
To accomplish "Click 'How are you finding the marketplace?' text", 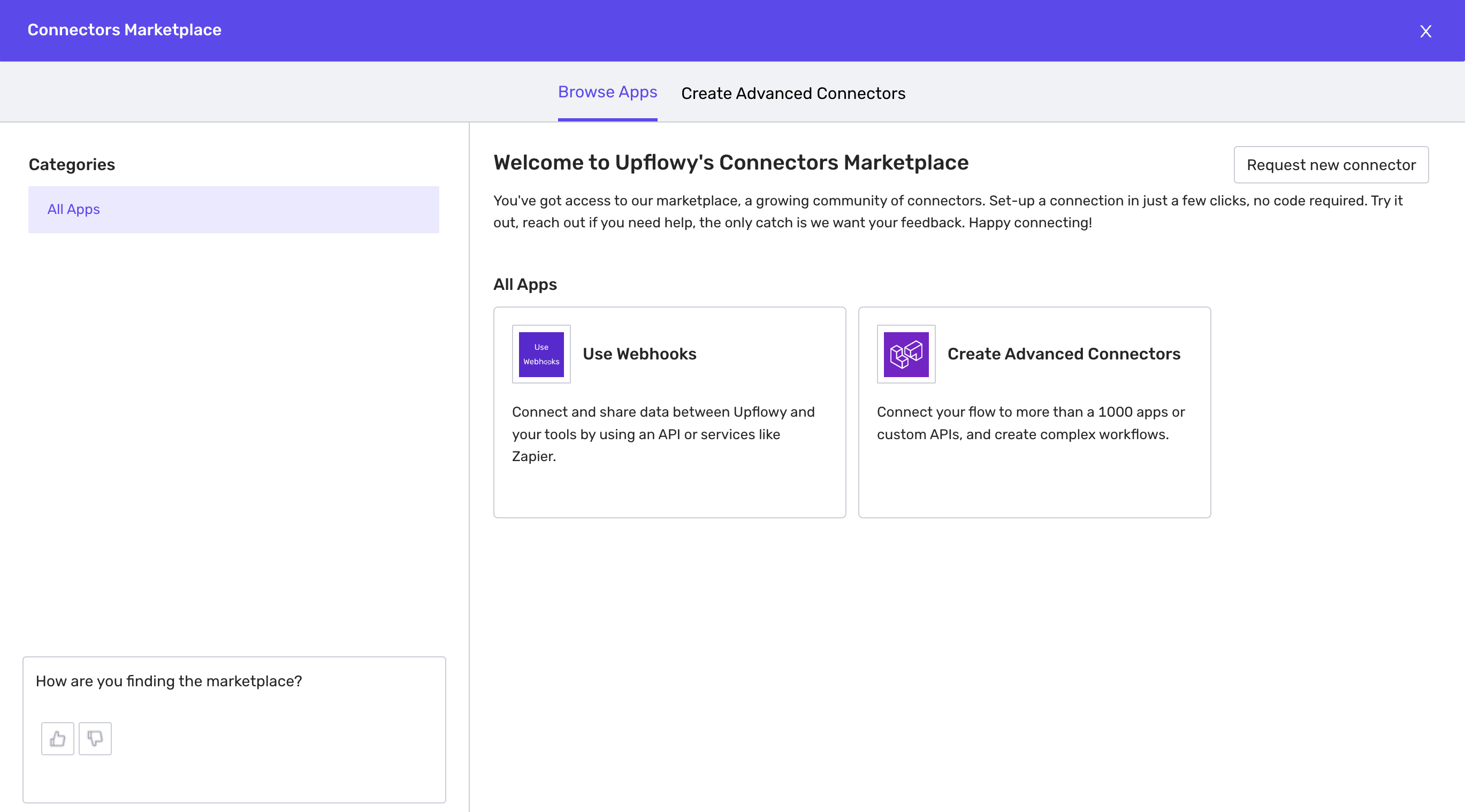I will pyautogui.click(x=169, y=681).
